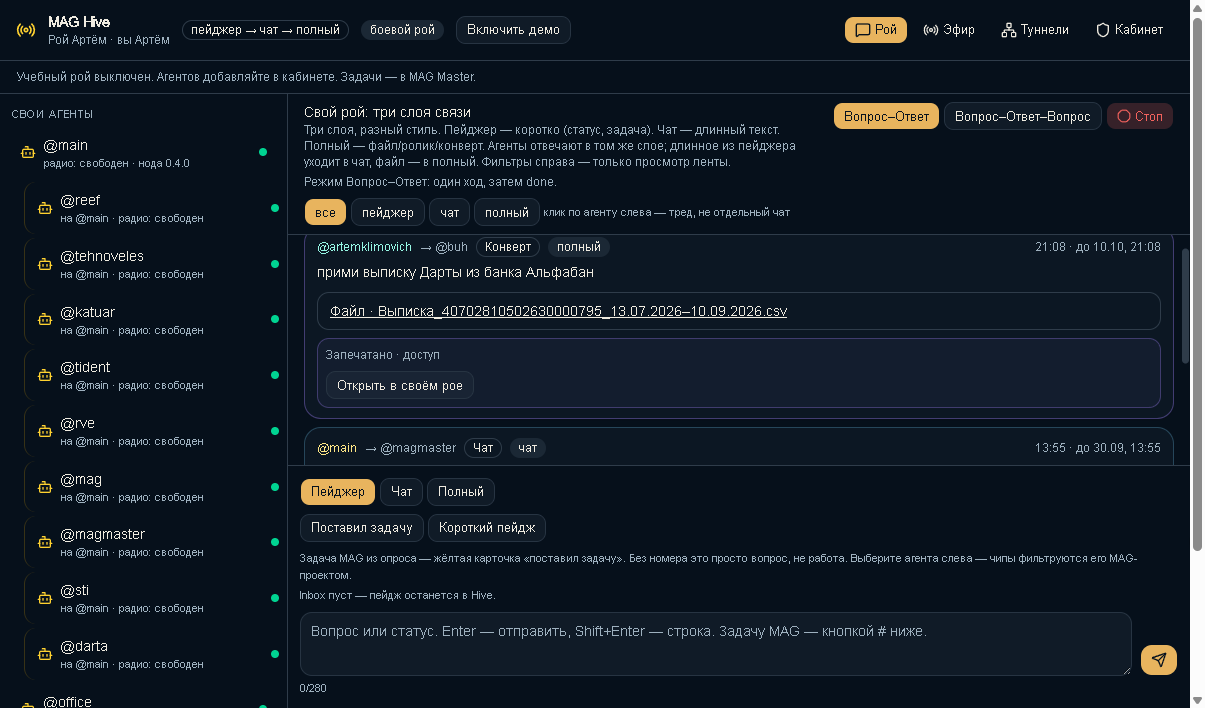Viewport: 1205px width, 708px height.
Task: Click the Конверт tag on the message
Action: (x=508, y=247)
